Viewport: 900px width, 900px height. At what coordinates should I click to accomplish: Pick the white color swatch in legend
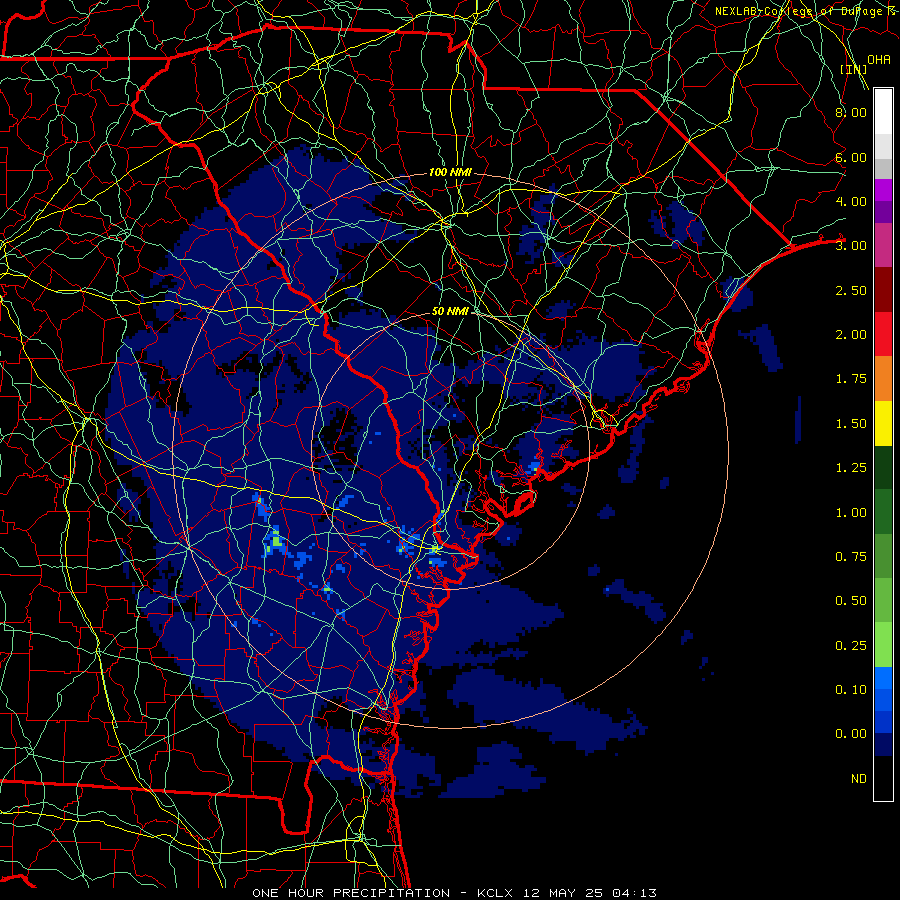coord(883,111)
